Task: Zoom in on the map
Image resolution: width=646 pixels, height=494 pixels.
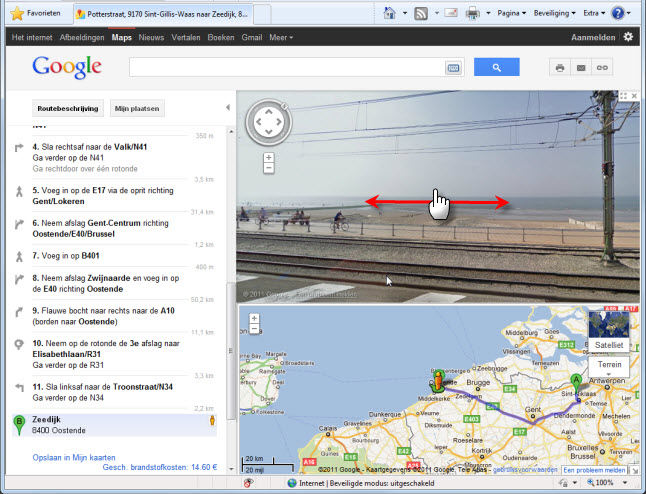Action: [x=254, y=318]
